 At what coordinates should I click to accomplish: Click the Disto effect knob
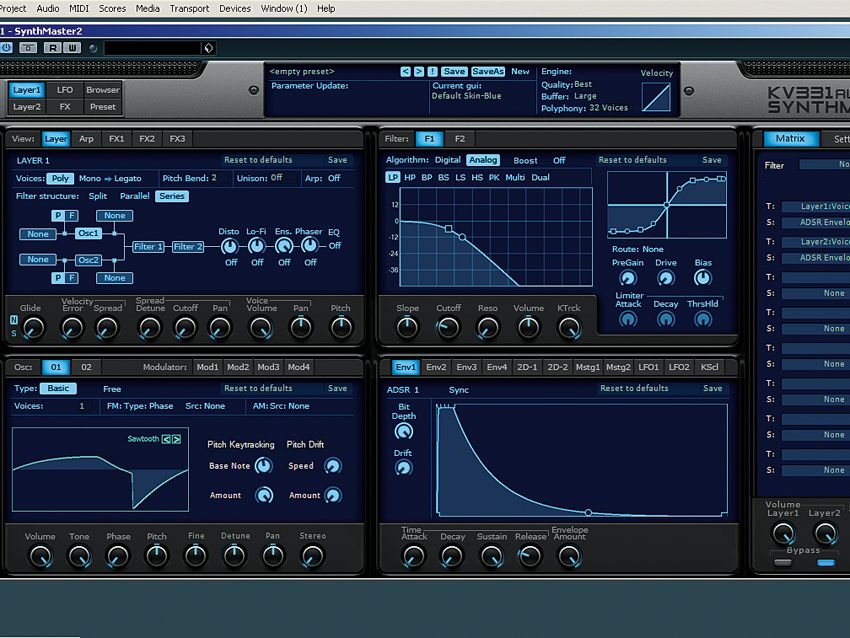click(230, 246)
